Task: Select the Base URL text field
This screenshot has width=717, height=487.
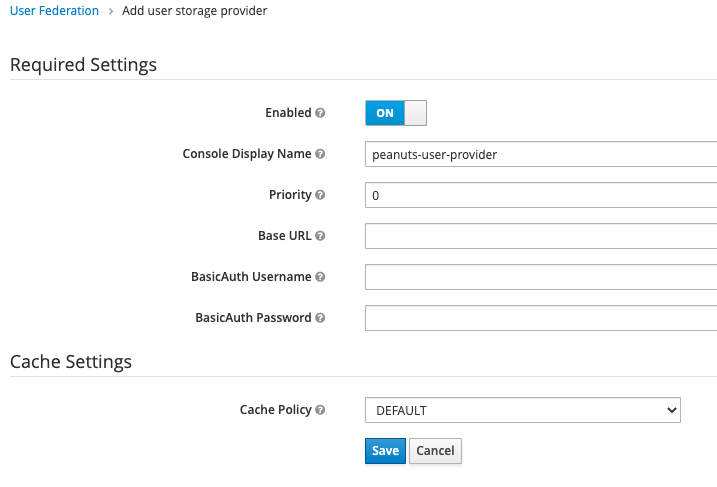Action: tap(541, 236)
